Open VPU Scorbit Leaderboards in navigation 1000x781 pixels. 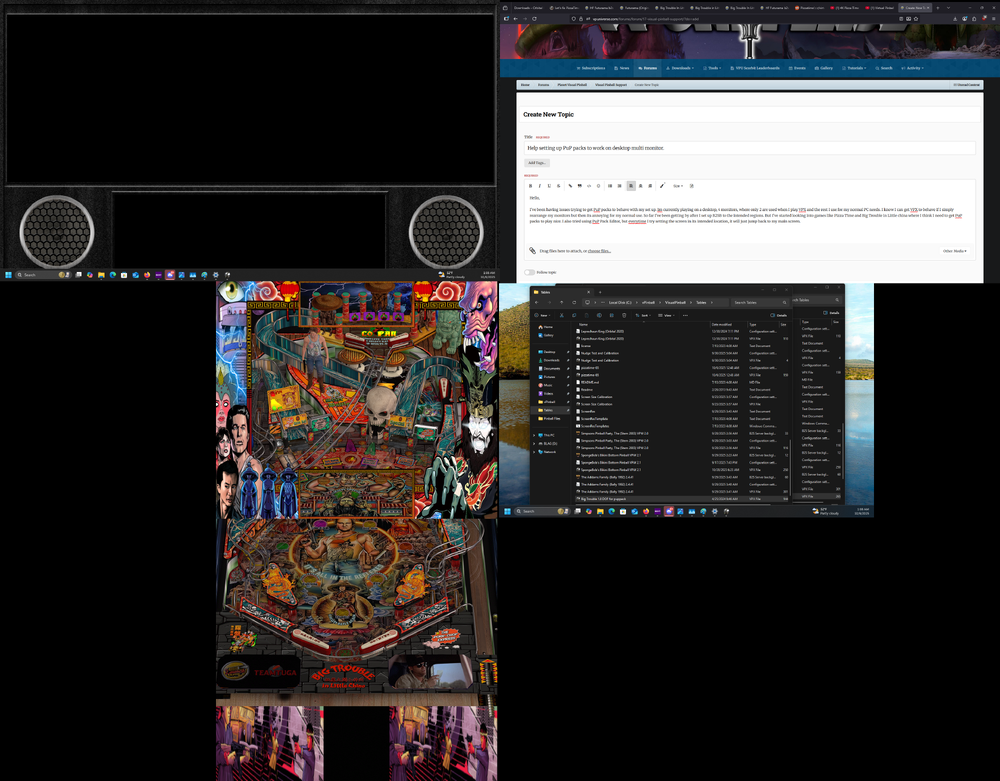755,68
